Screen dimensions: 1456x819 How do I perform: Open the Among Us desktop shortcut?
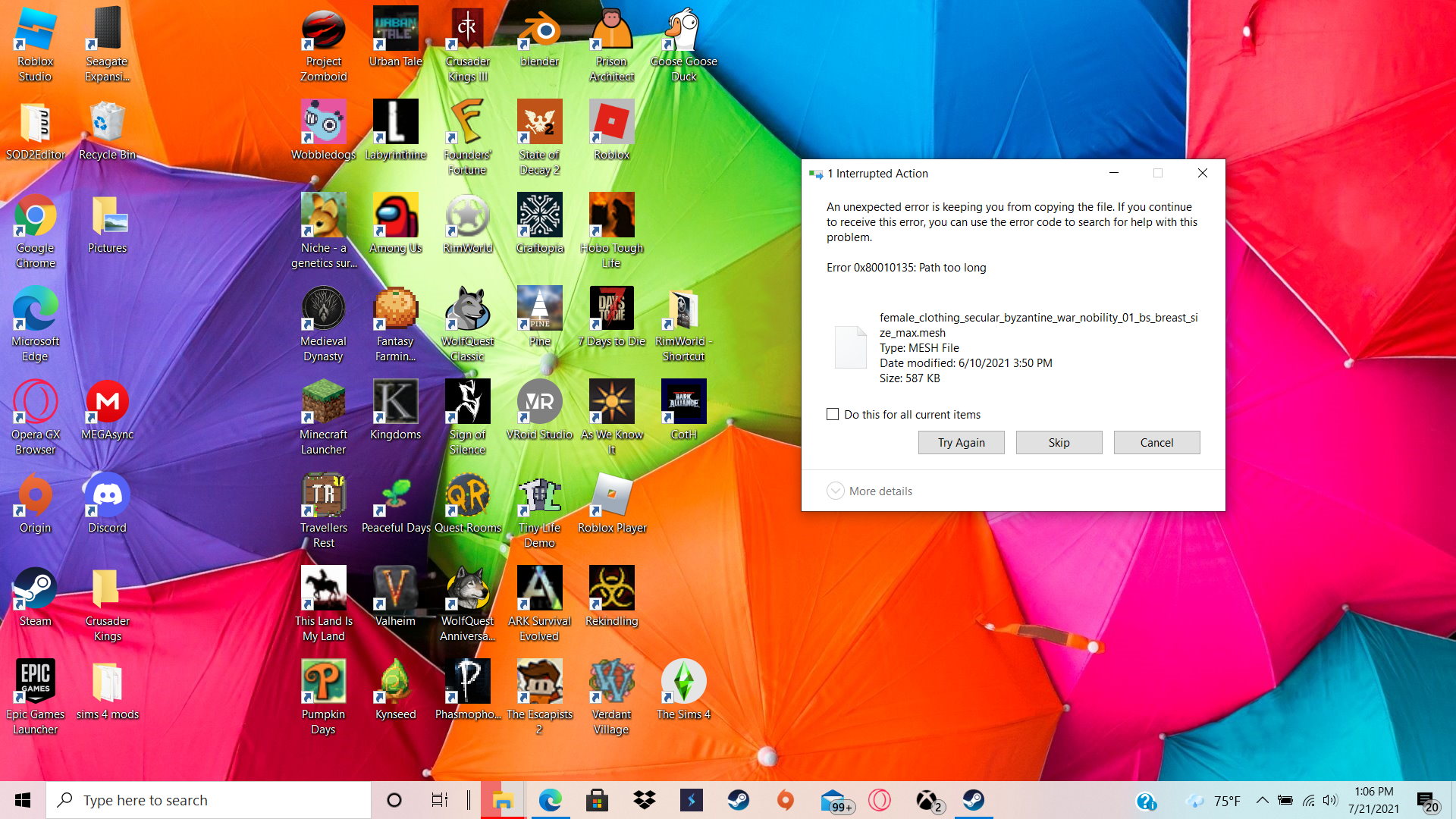pos(395,224)
